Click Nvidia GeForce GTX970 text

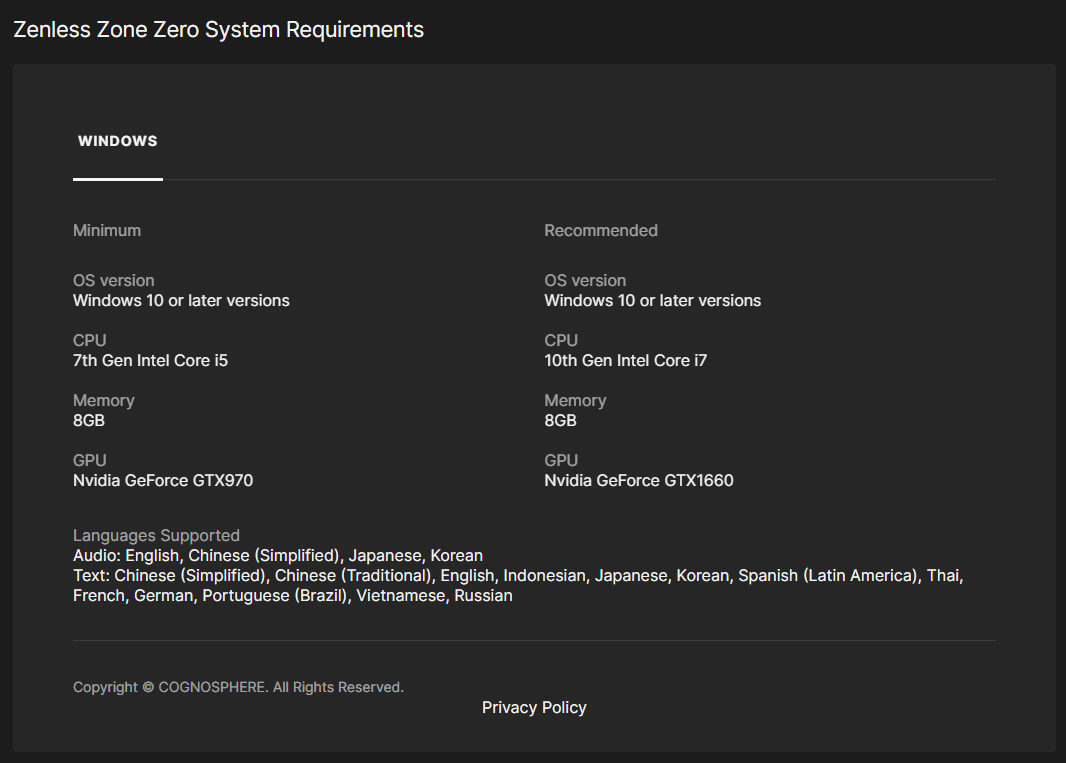click(163, 480)
